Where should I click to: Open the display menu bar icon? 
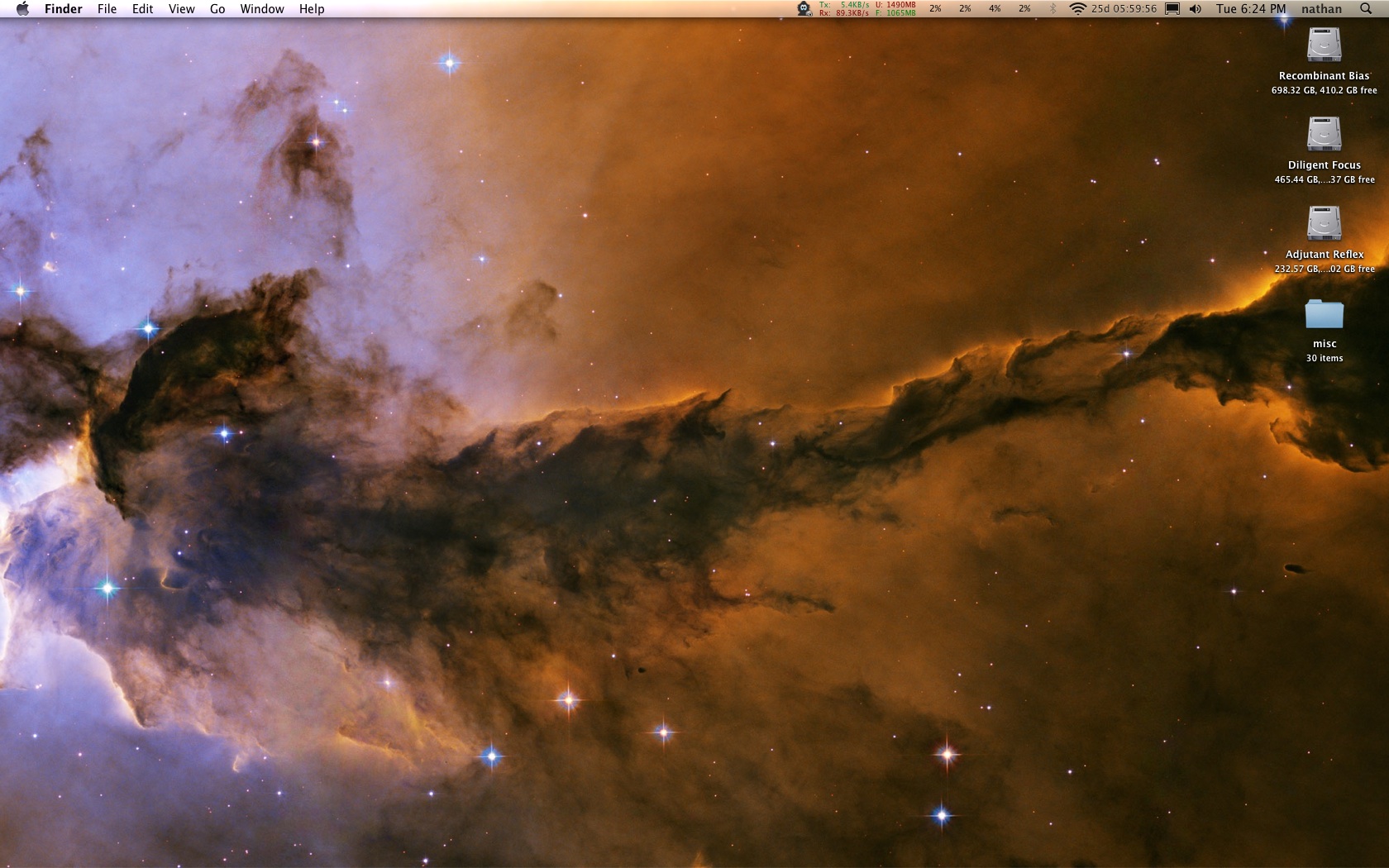coord(1172,9)
